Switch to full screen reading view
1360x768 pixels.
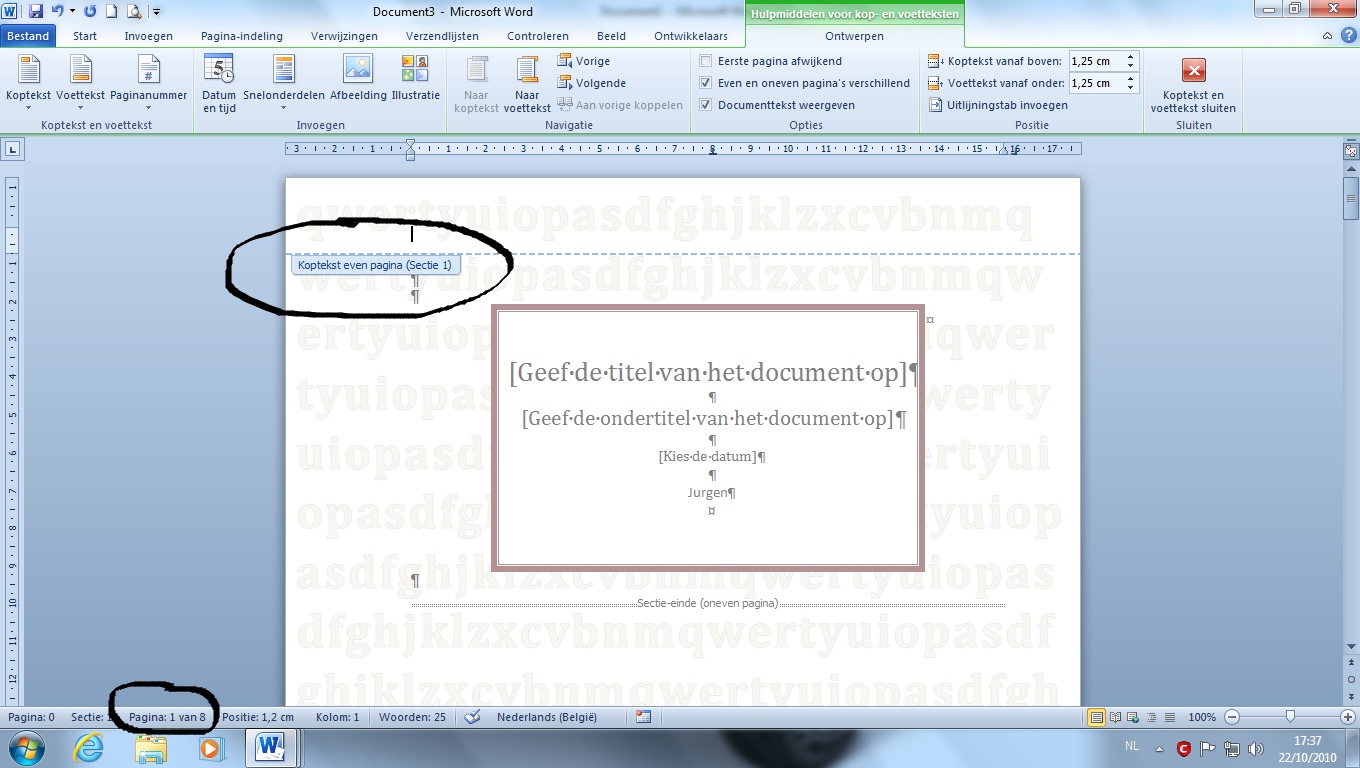coord(1116,717)
